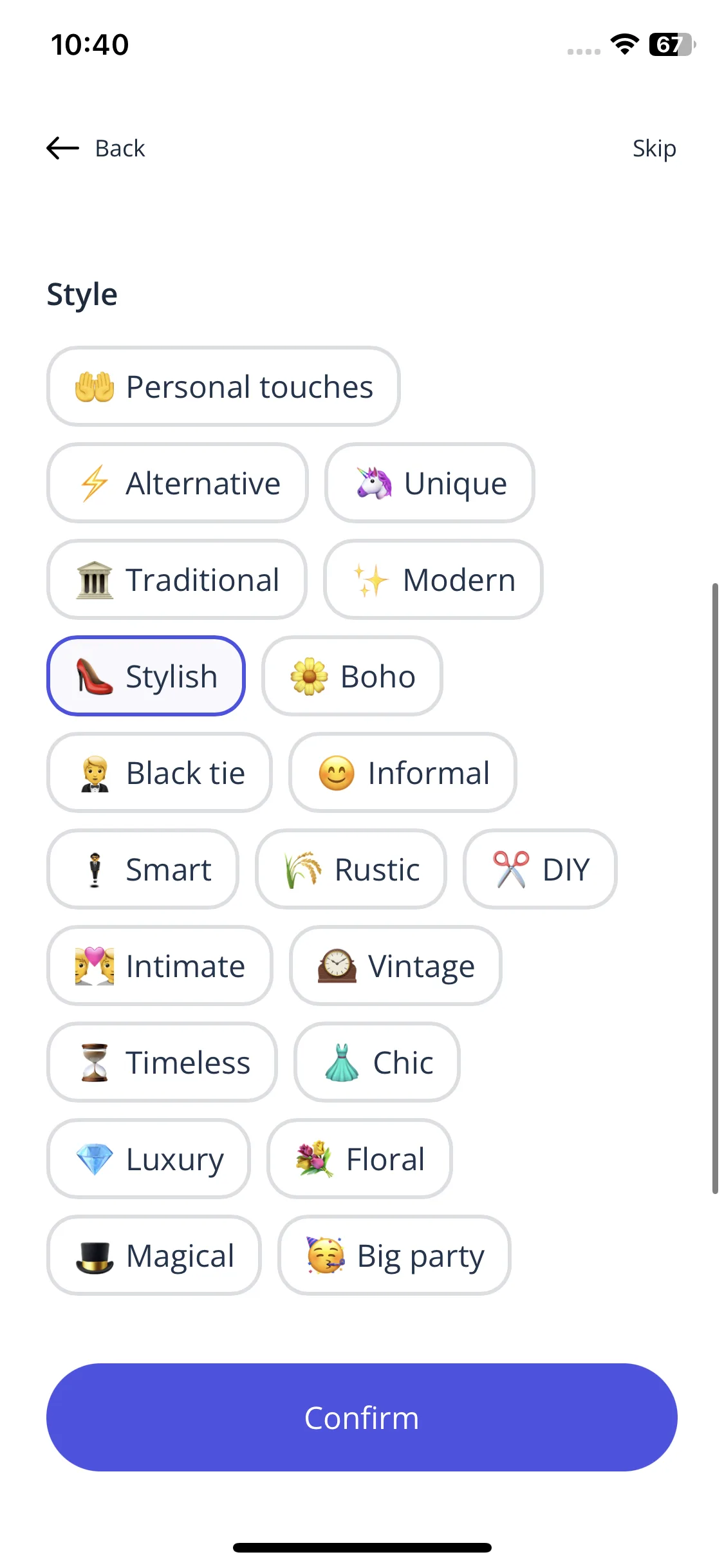
Task: Skip this style step
Action: pos(654,148)
